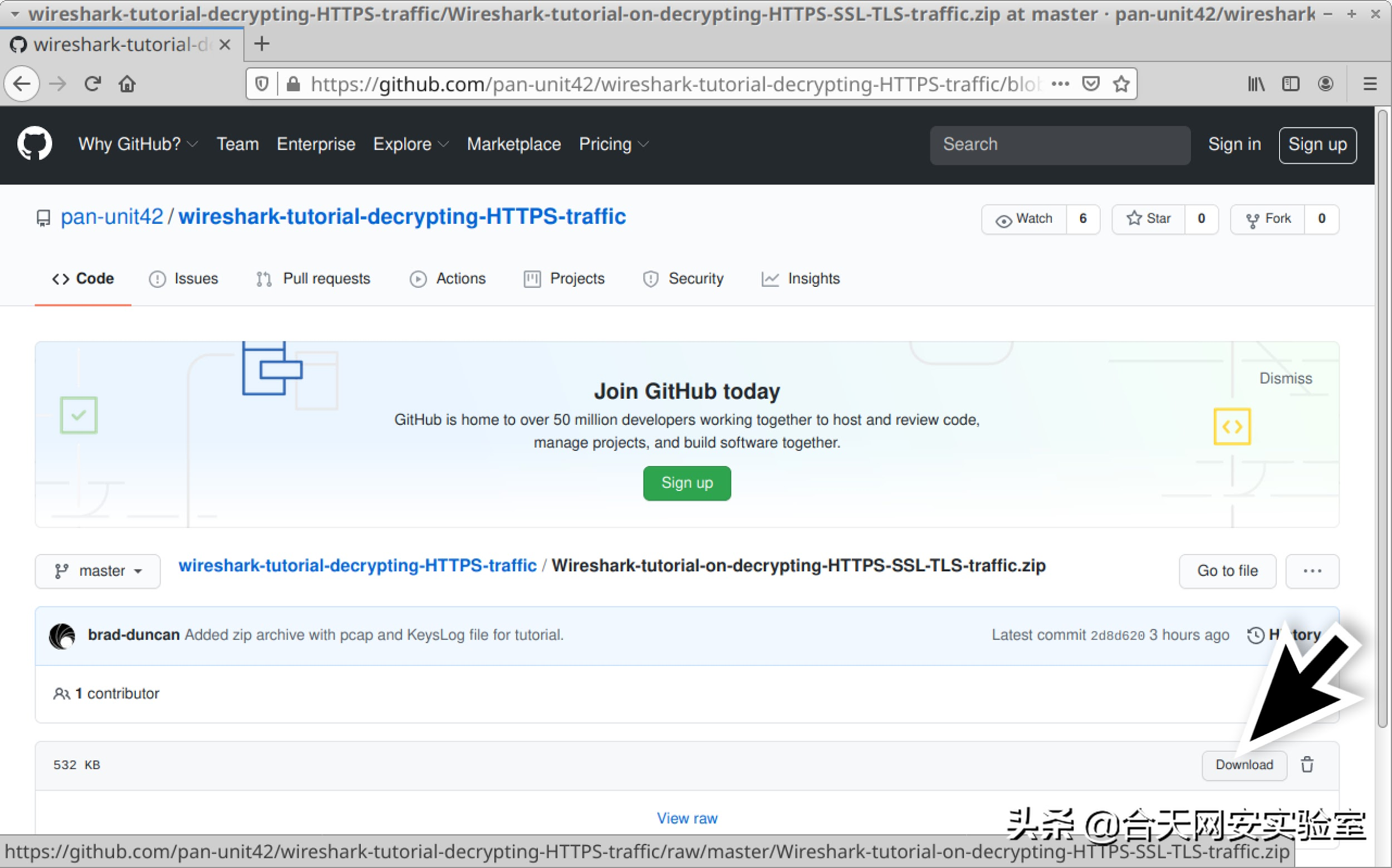Open pan-unit42 owner link
The image size is (1392, 868).
(112, 217)
